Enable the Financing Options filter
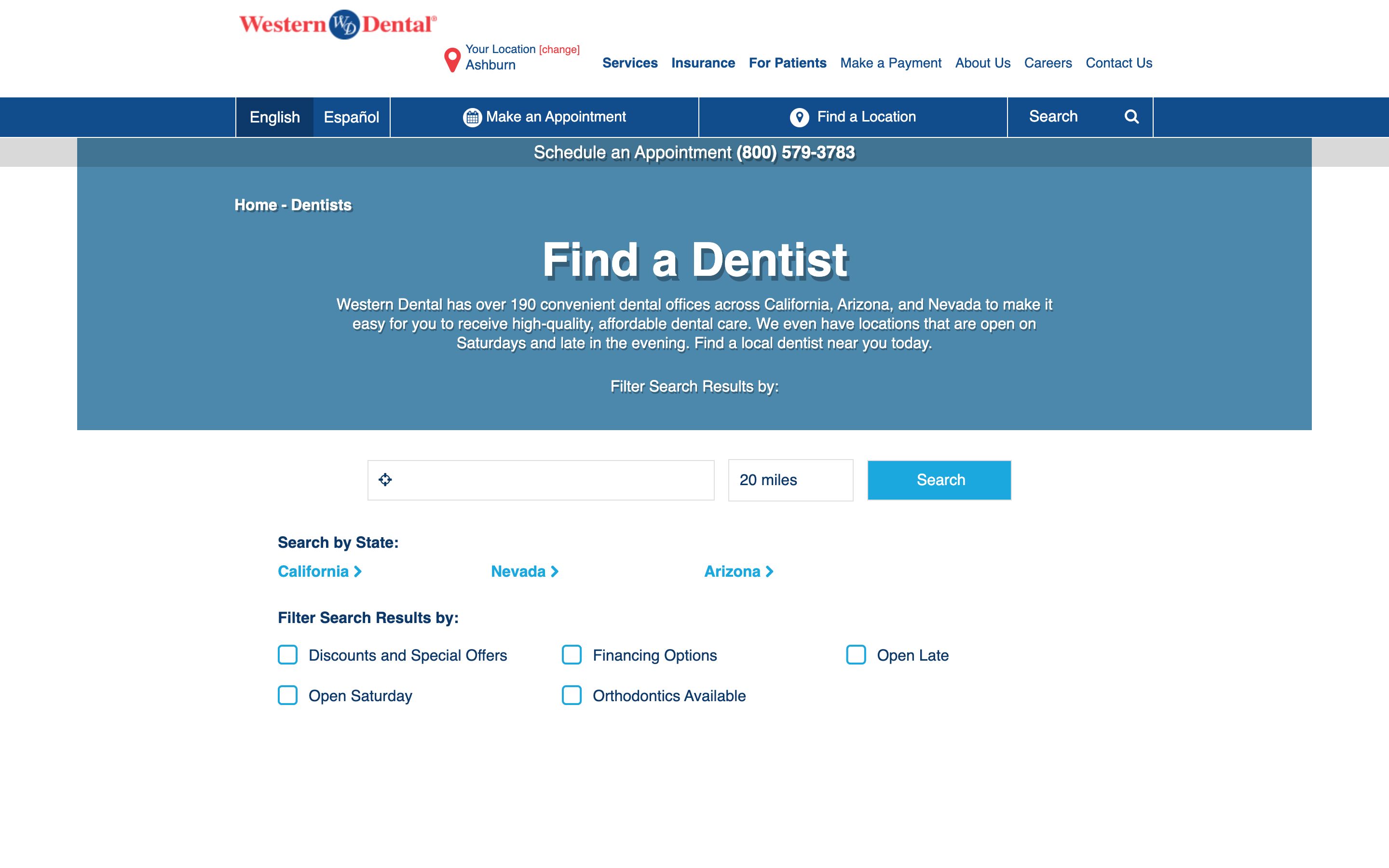The width and height of the screenshot is (1389, 868). click(x=572, y=654)
